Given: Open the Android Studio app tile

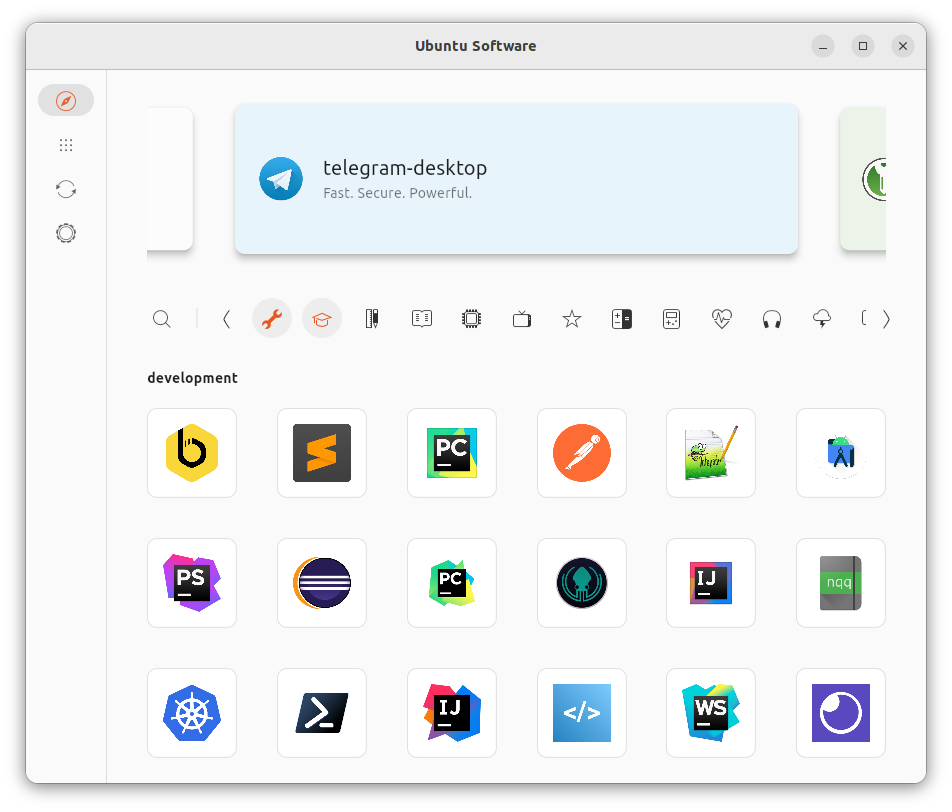Looking at the screenshot, I should (x=841, y=453).
